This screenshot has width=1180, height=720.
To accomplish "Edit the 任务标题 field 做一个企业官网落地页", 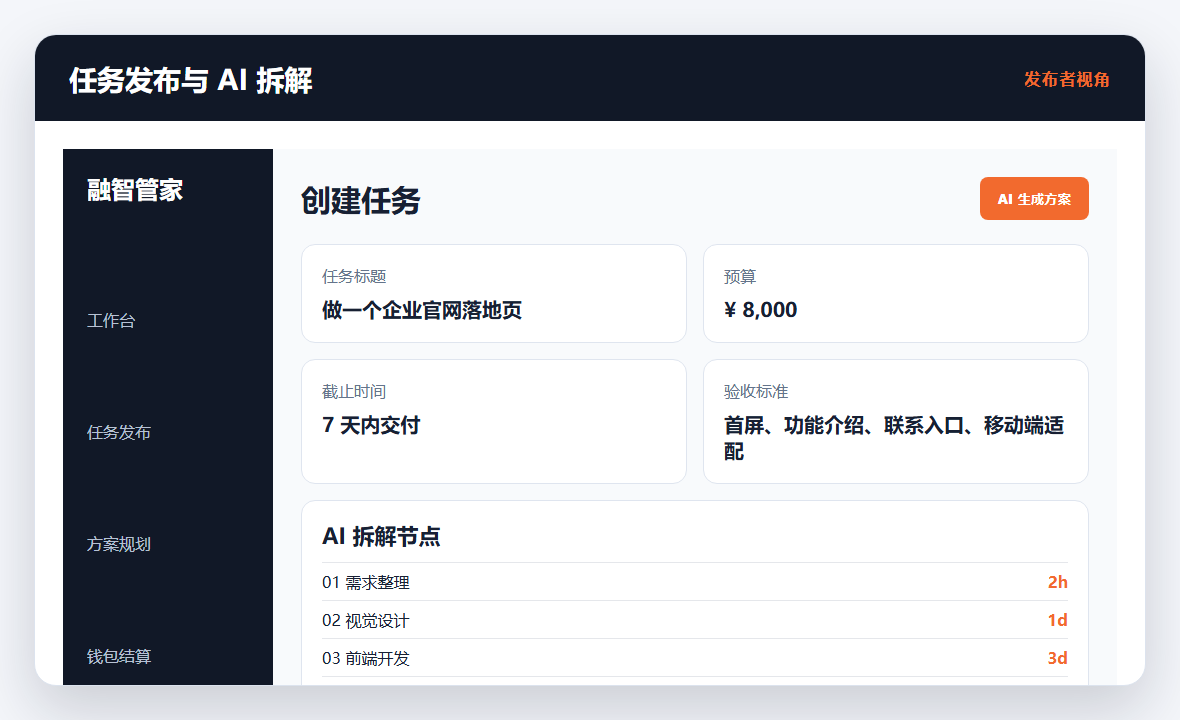I will pyautogui.click(x=494, y=293).
